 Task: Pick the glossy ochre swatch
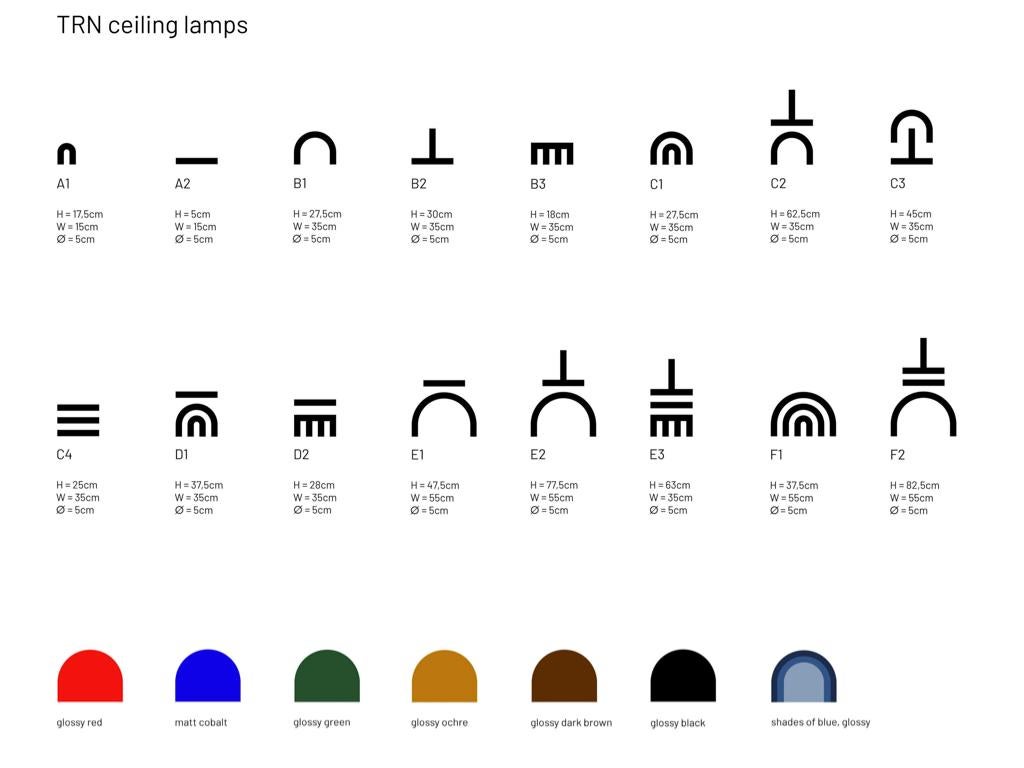click(x=444, y=677)
